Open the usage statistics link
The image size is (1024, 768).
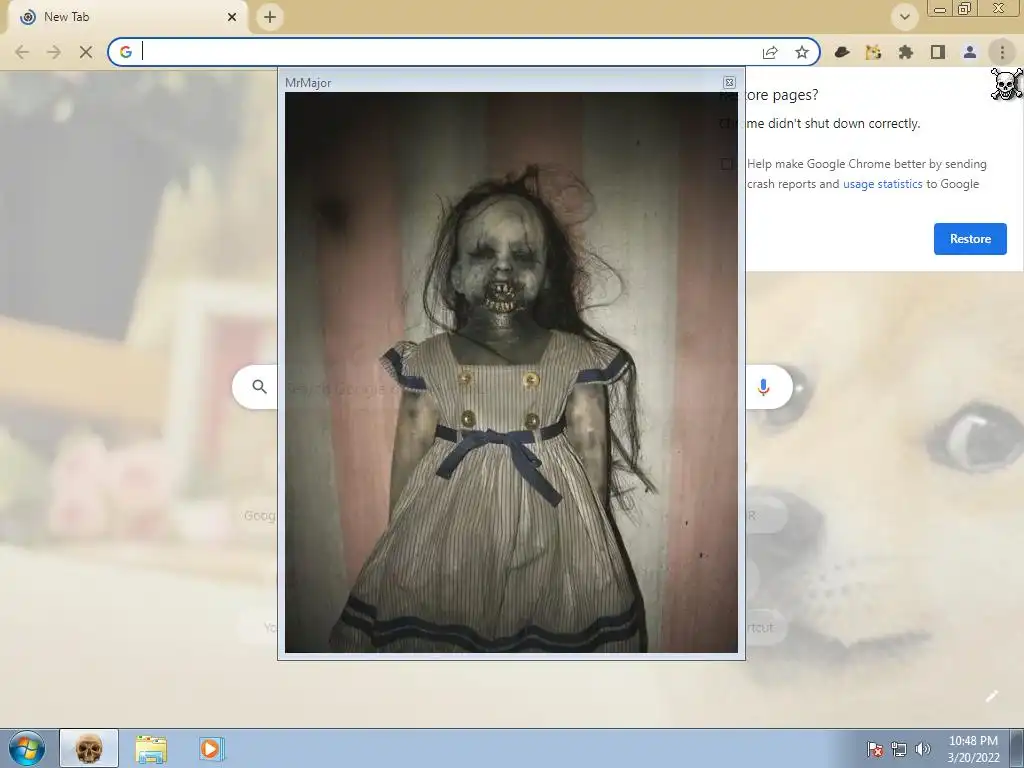(x=882, y=184)
